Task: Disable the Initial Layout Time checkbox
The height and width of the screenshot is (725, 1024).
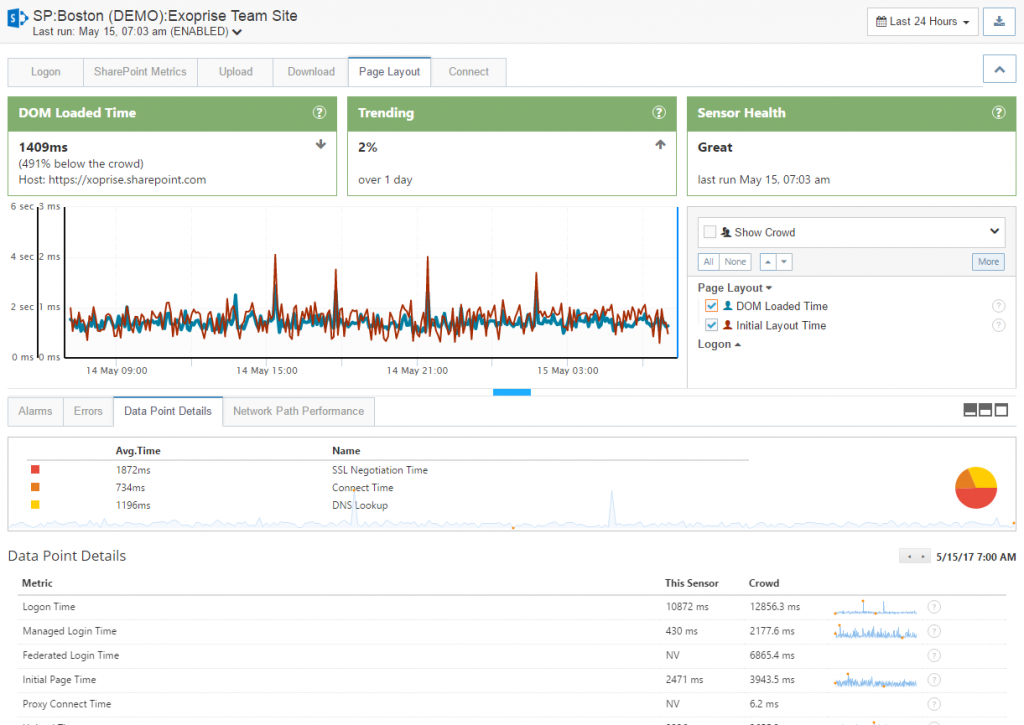Action: (711, 325)
